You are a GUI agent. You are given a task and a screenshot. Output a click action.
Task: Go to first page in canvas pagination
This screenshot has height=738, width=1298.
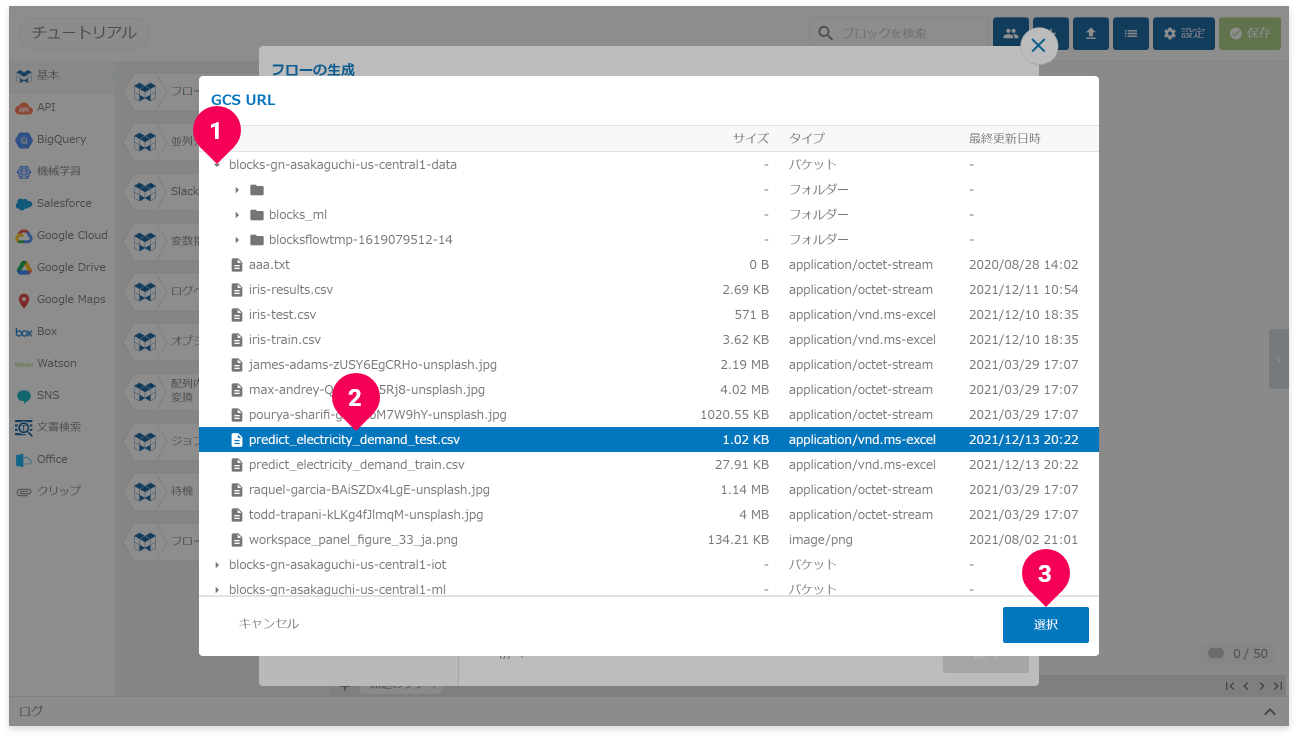[1231, 686]
